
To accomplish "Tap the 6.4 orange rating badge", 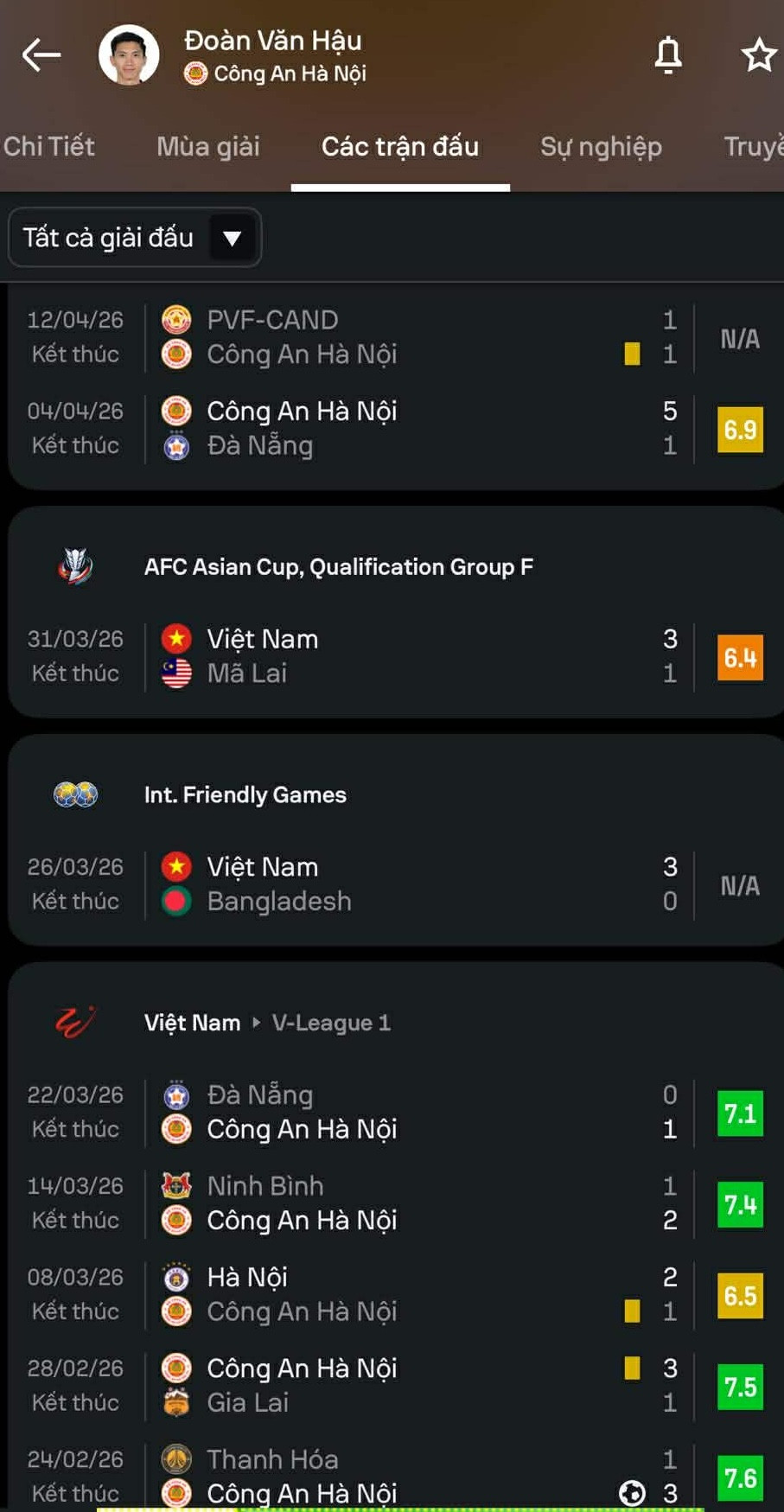I will 740,657.
